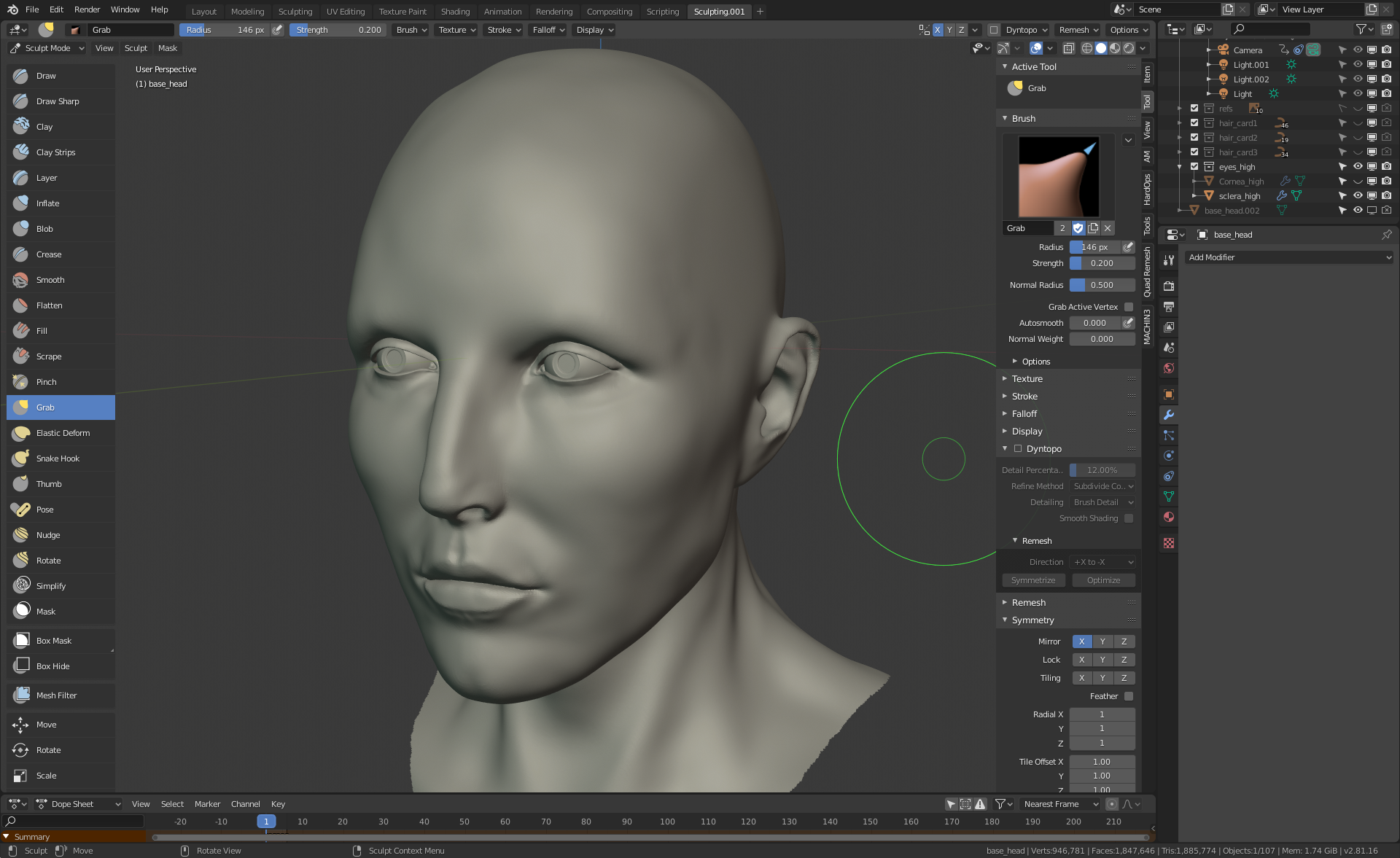Click frame 100 on the timeline
Screen dimensions: 1400x858
(x=667, y=822)
